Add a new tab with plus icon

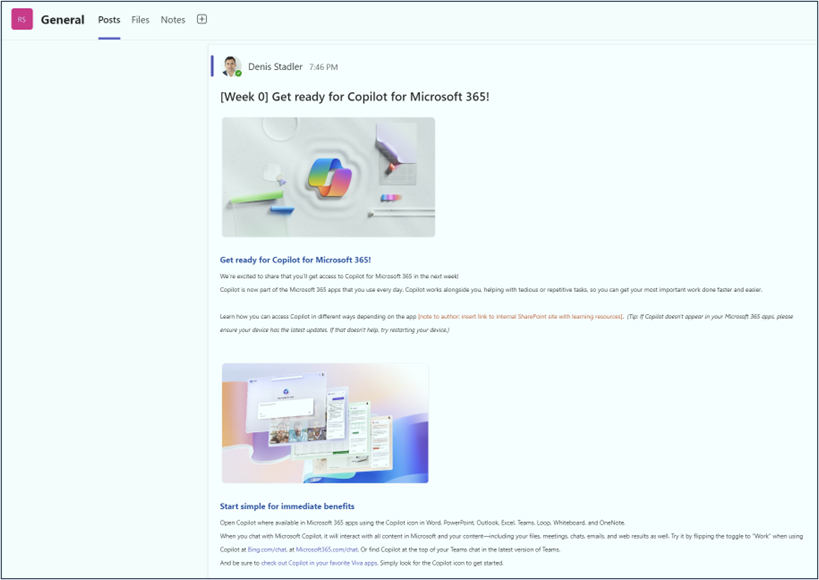pyautogui.click(x=202, y=19)
